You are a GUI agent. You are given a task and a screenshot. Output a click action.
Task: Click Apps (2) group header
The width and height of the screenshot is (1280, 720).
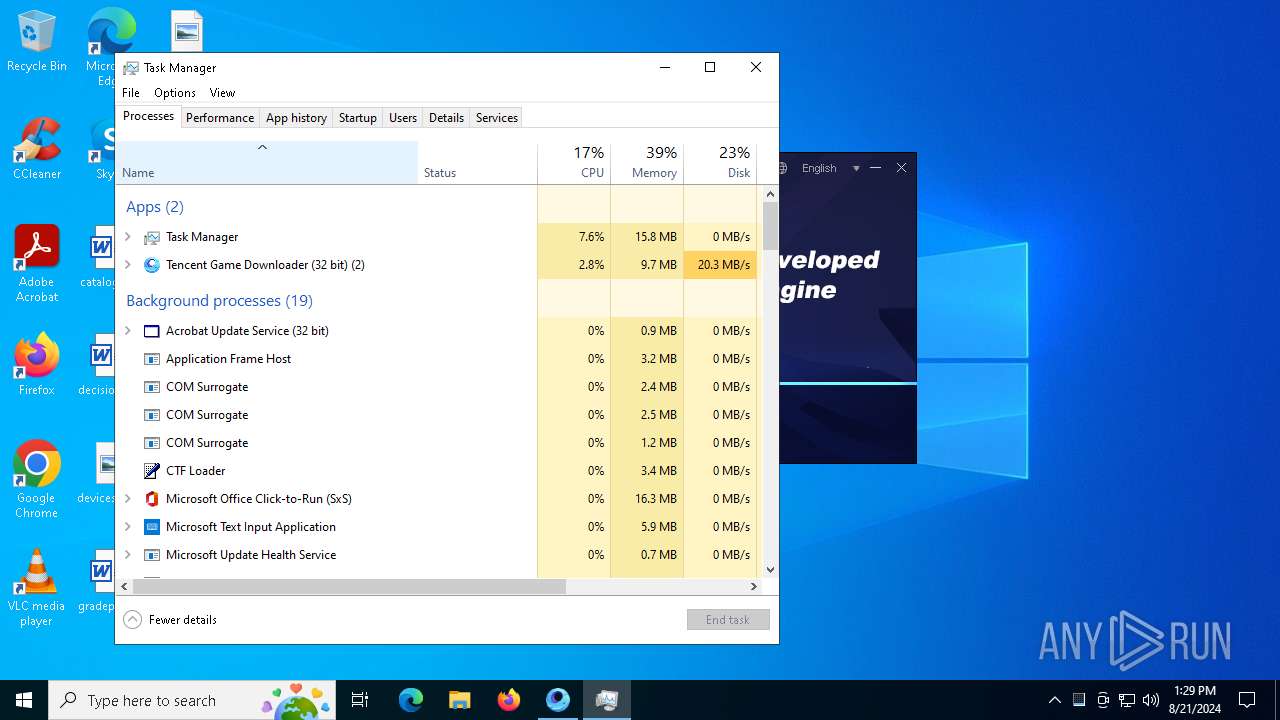click(x=155, y=207)
